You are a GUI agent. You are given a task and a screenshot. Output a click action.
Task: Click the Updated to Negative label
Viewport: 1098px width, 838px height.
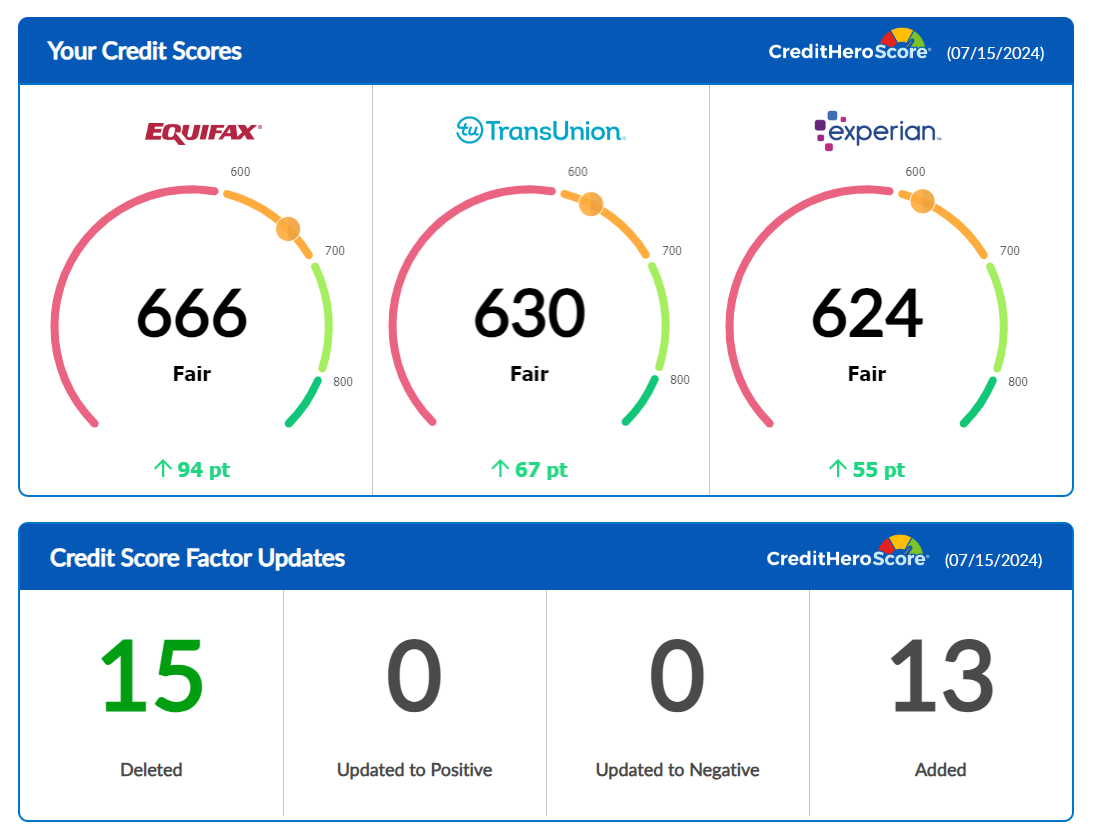677,769
